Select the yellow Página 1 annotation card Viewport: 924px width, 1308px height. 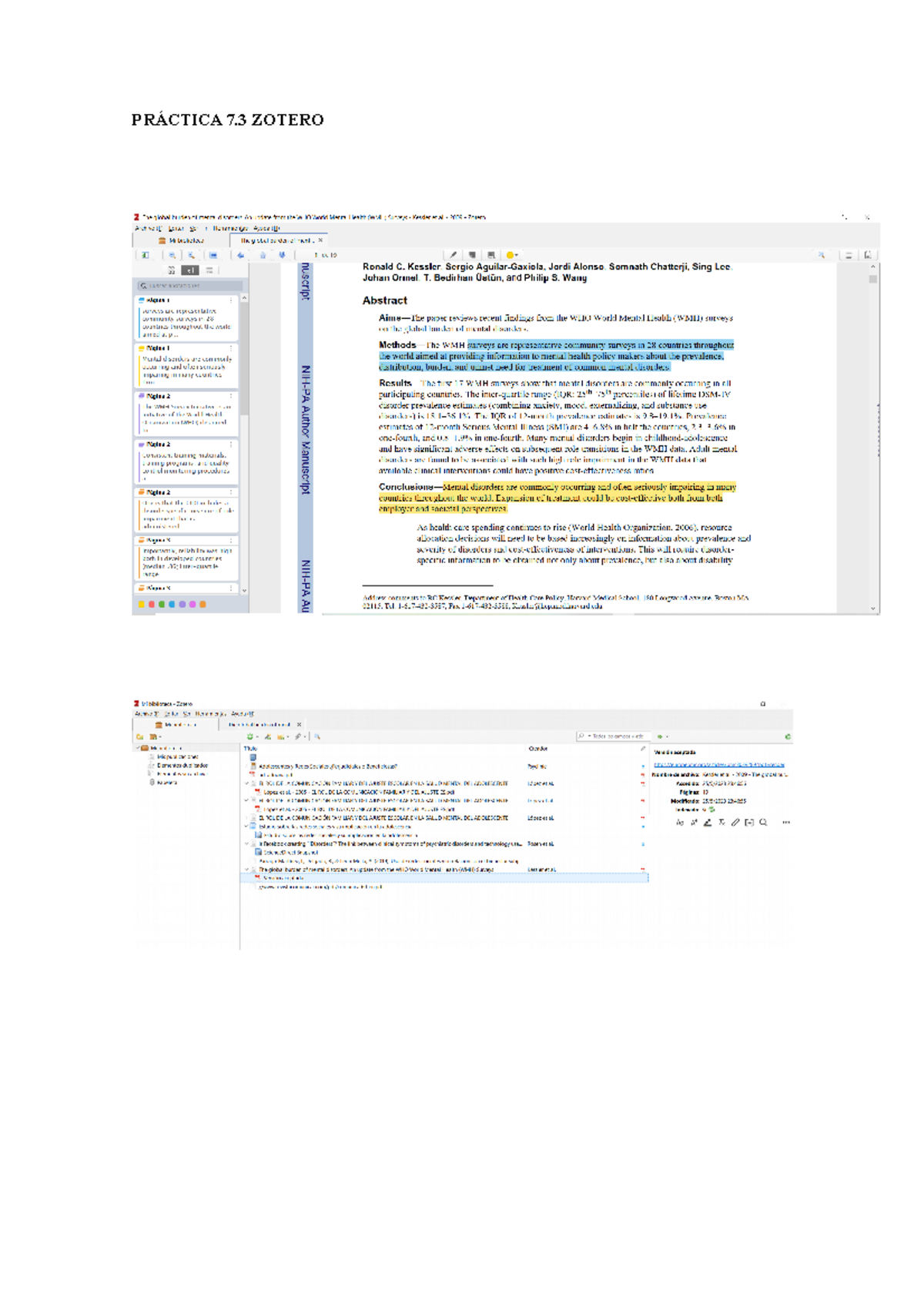coord(187,366)
